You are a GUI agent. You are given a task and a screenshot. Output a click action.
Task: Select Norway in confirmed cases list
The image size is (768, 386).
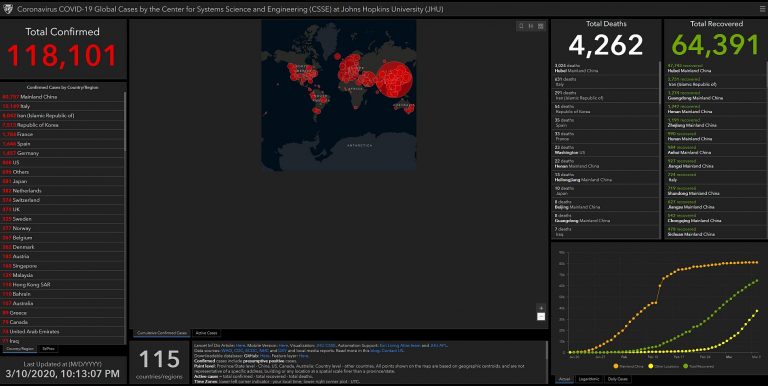(x=62, y=228)
